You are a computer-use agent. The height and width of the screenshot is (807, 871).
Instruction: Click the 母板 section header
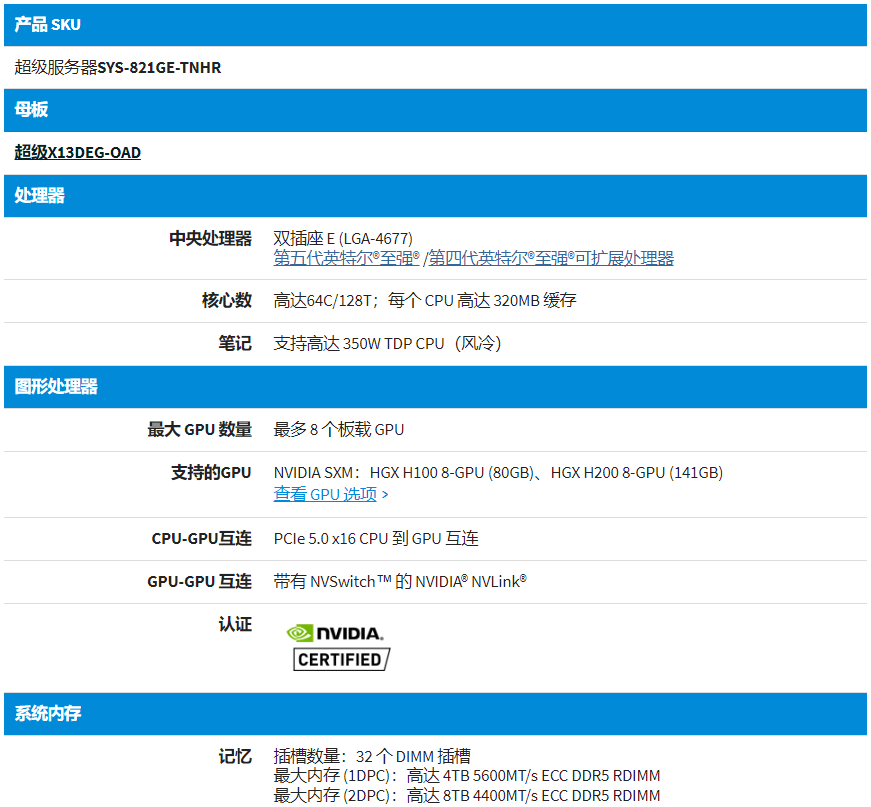tap(436, 110)
